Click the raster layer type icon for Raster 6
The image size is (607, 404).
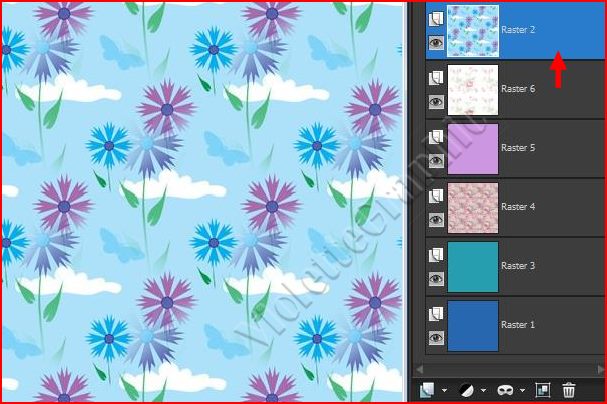click(x=435, y=78)
